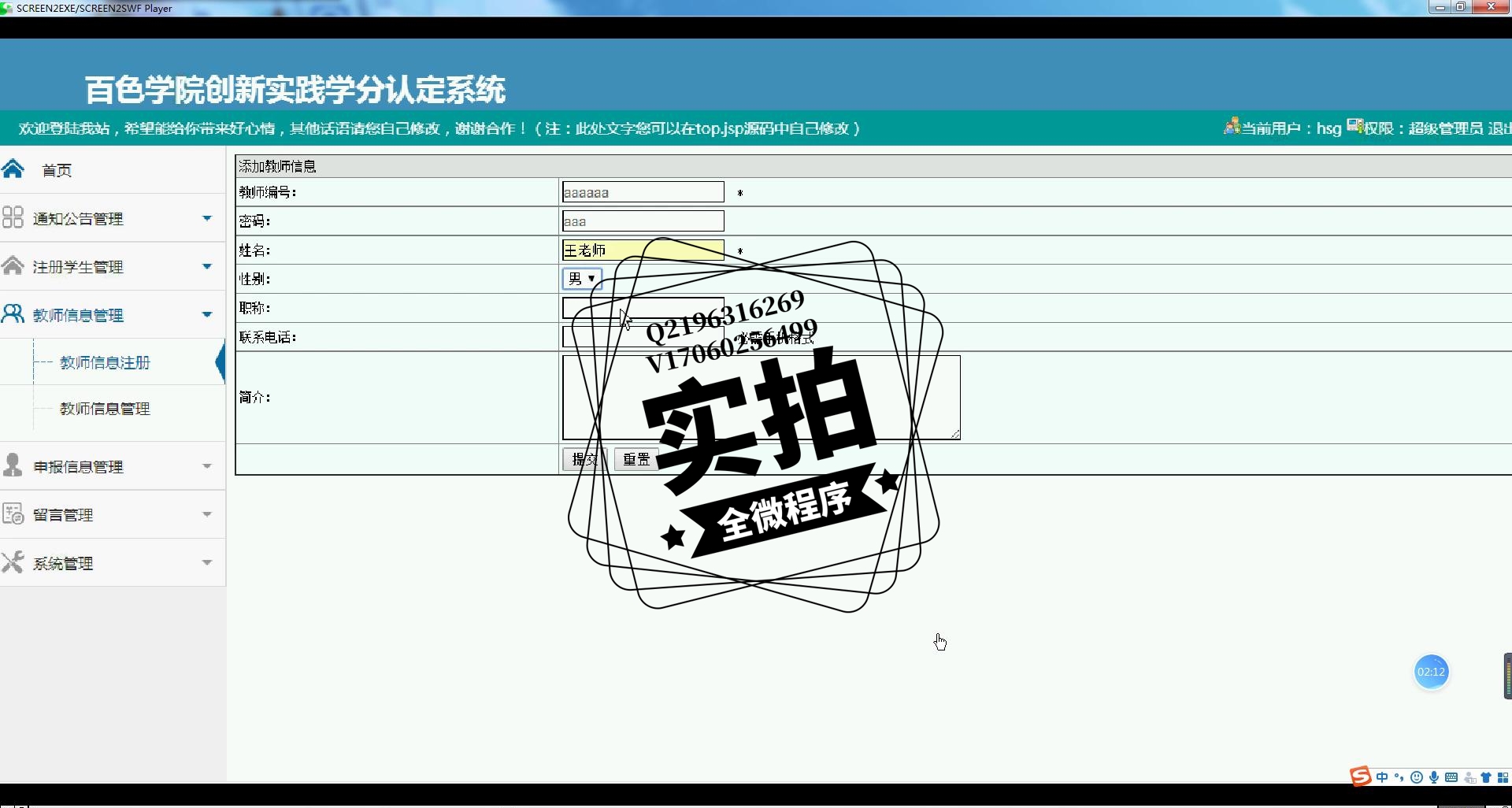Image resolution: width=1512 pixels, height=808 pixels.
Task: Click the message icon for 留言管理
Action: (x=13, y=513)
